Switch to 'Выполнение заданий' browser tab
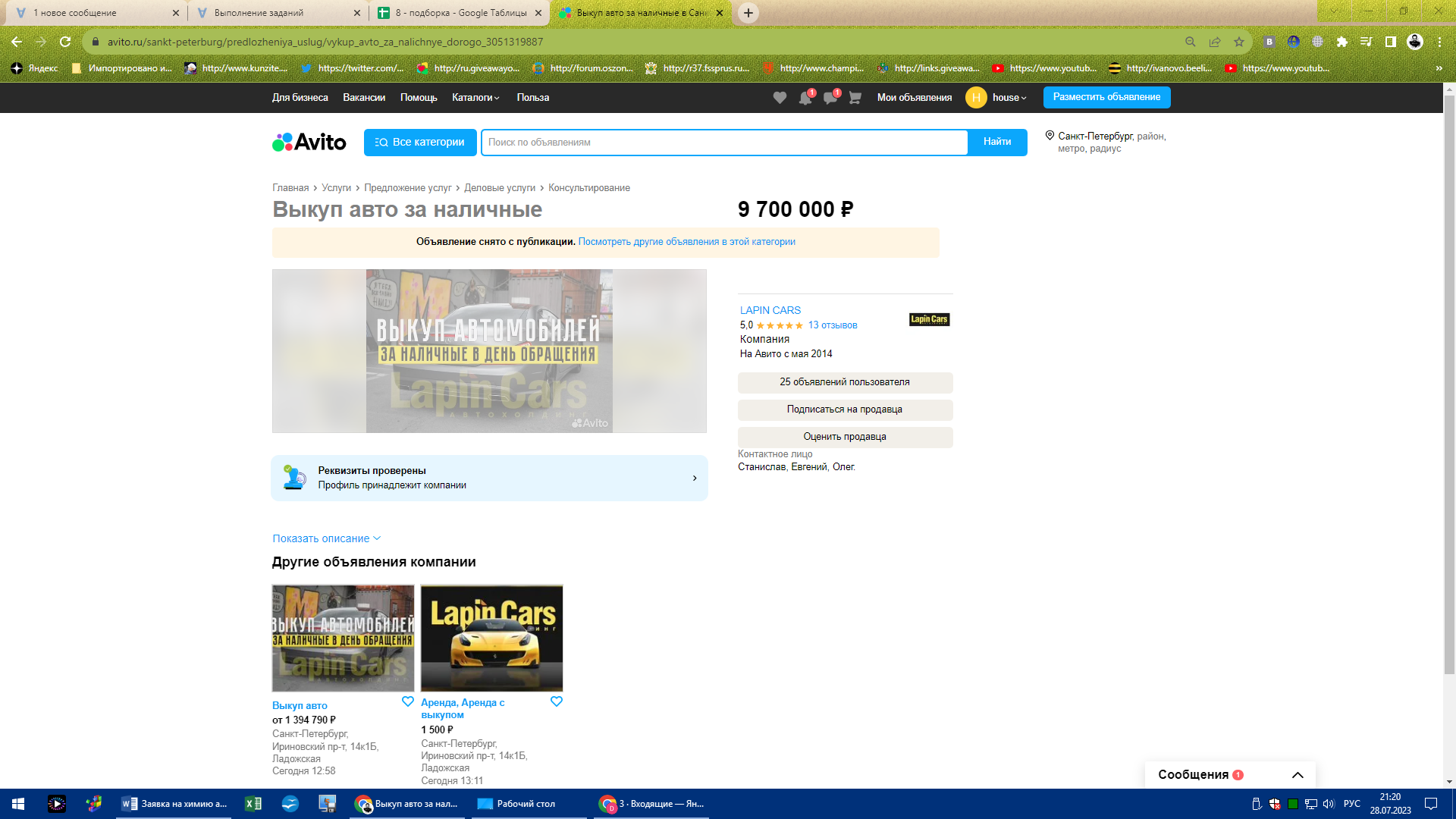Viewport: 1456px width, 819px height. click(259, 13)
